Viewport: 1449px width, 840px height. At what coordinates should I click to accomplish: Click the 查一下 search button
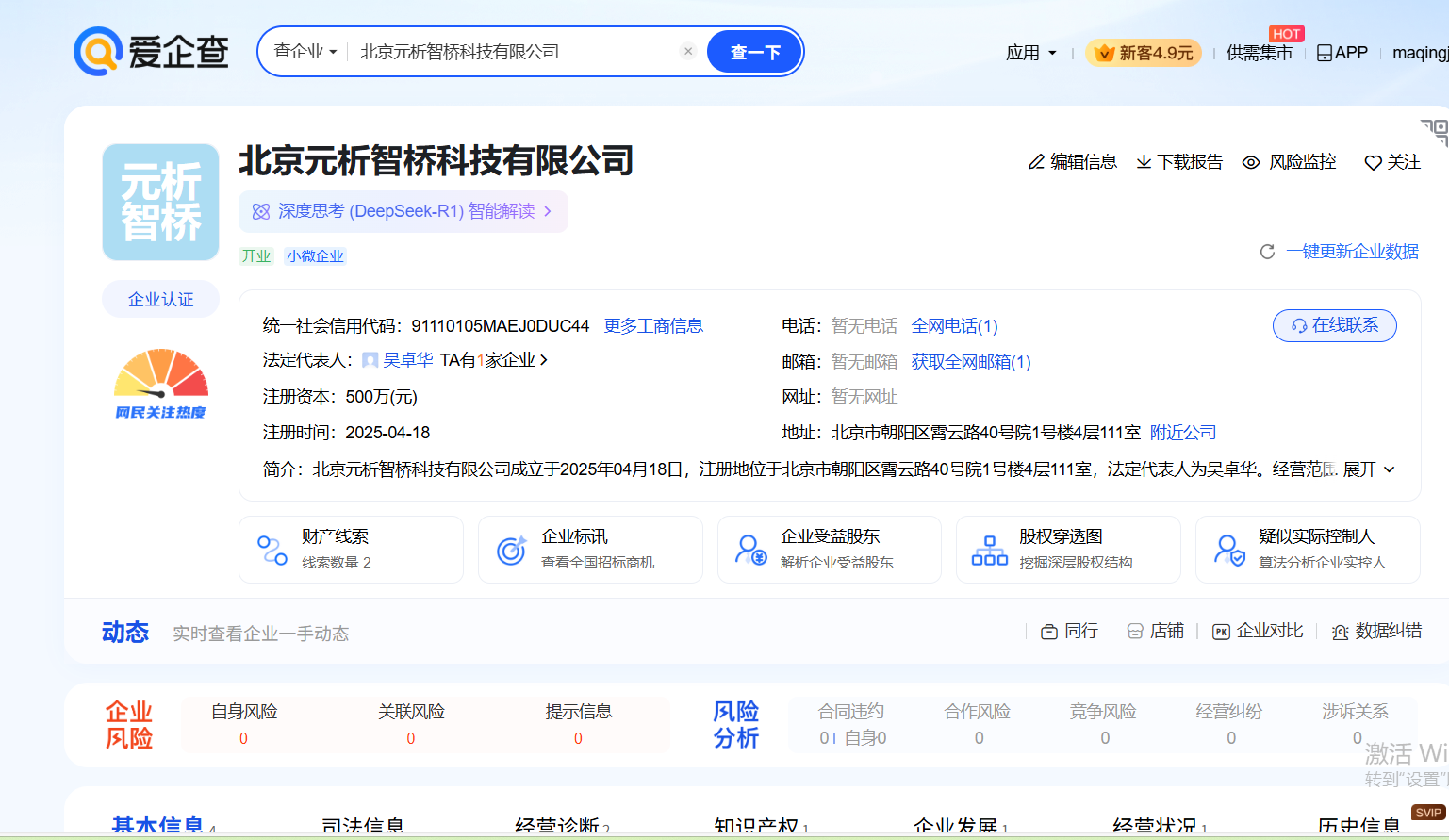tap(754, 52)
